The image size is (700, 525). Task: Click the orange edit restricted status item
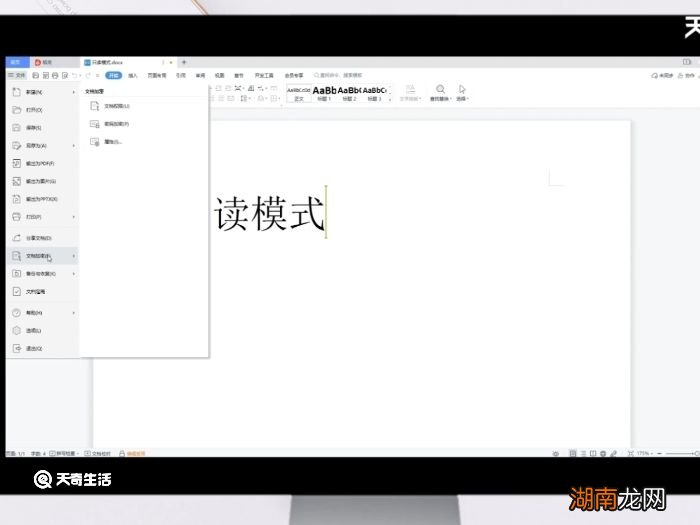click(x=132, y=454)
